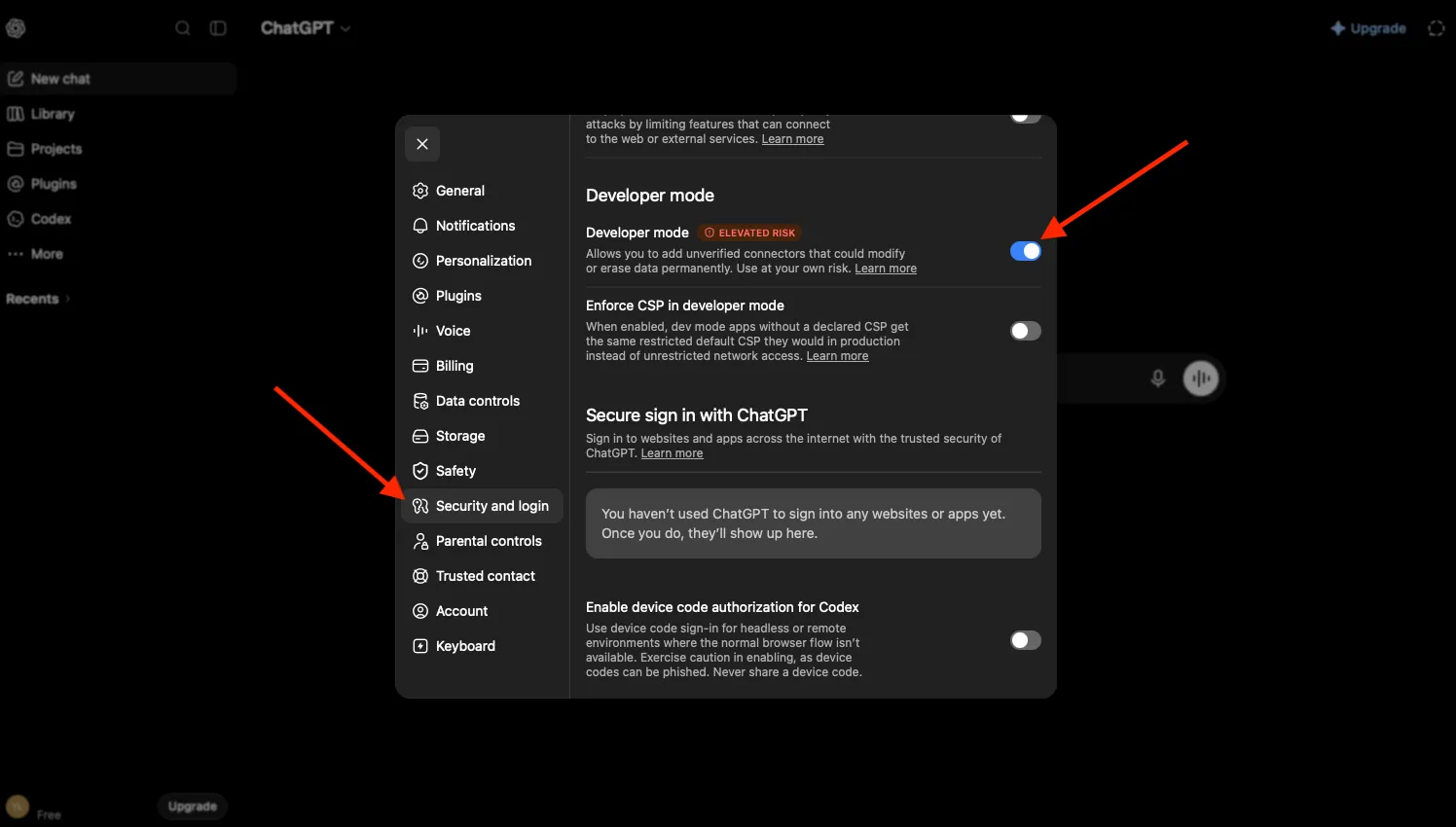Click the Safety shield icon

tap(420, 471)
